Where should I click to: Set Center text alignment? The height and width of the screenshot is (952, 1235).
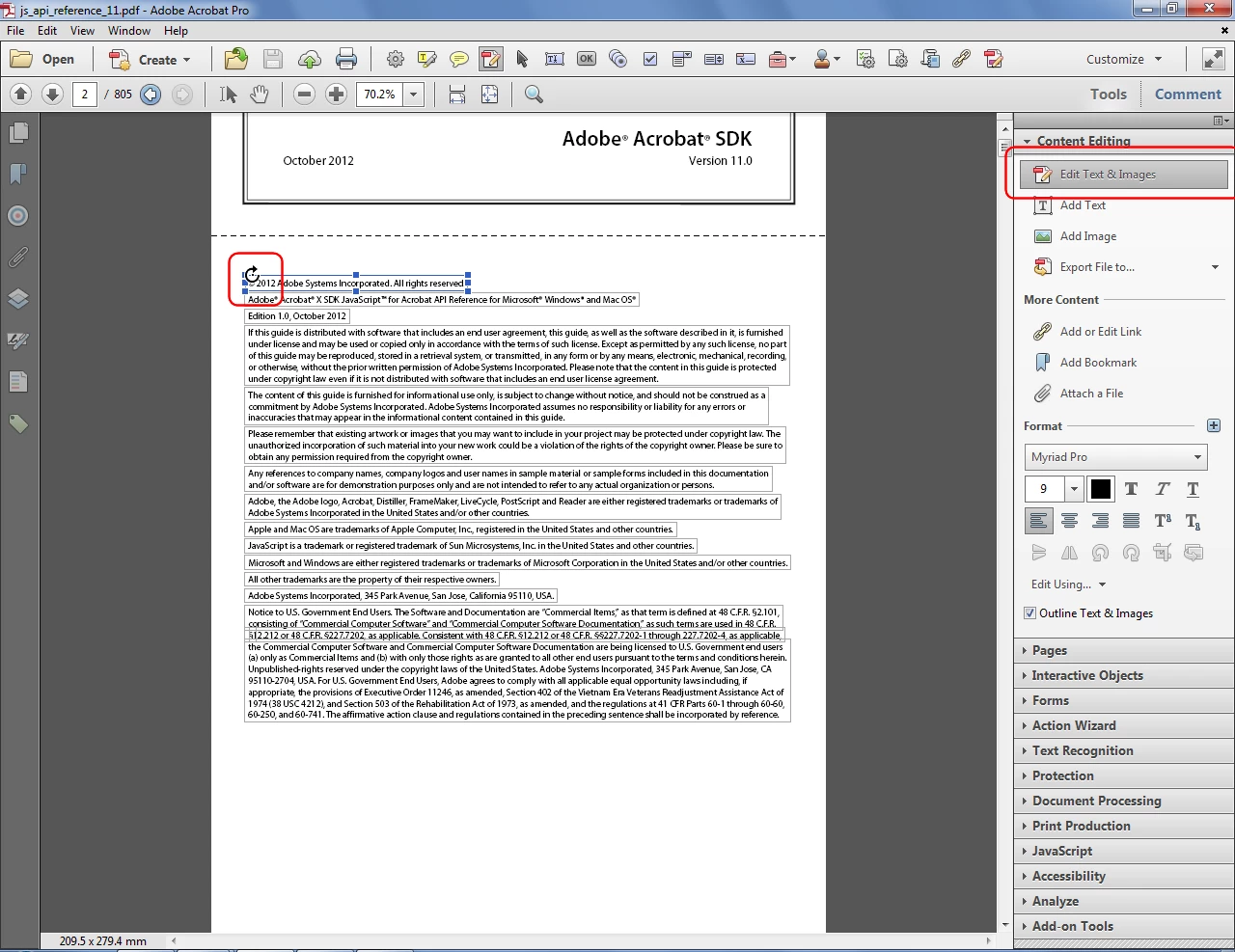pyautogui.click(x=1070, y=521)
